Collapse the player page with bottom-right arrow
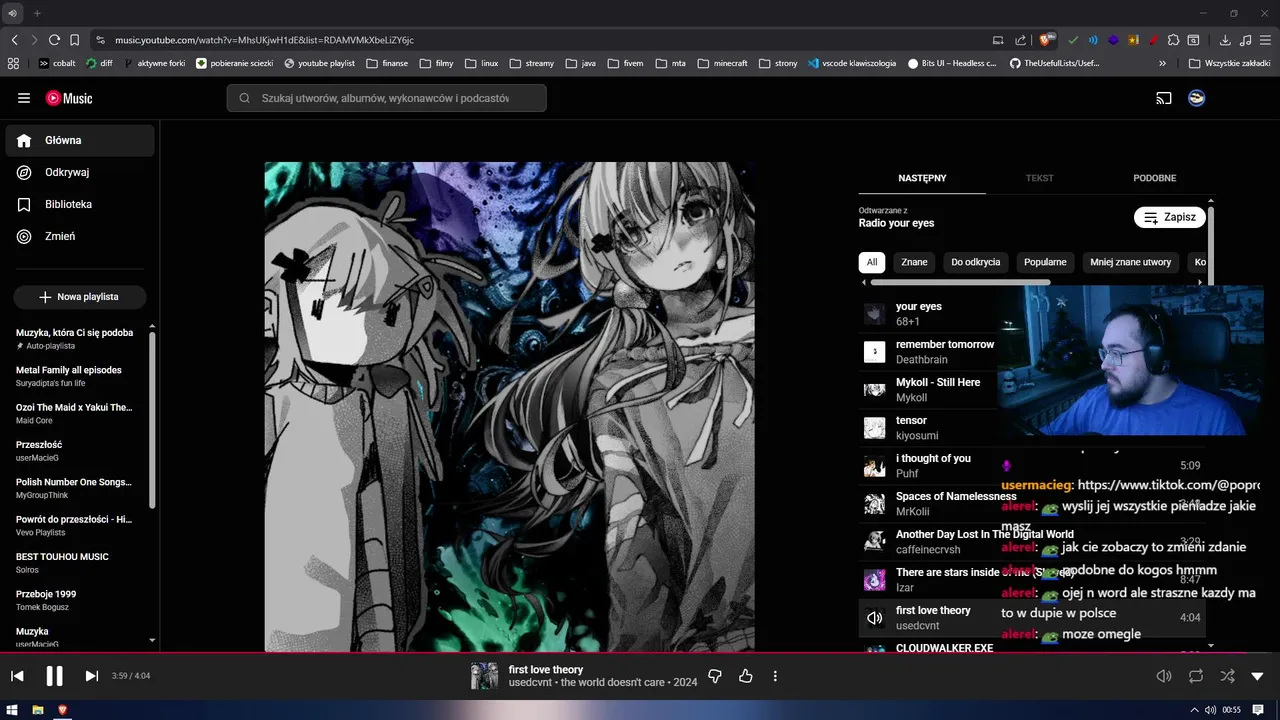Image resolution: width=1280 pixels, height=720 pixels. [x=1258, y=676]
